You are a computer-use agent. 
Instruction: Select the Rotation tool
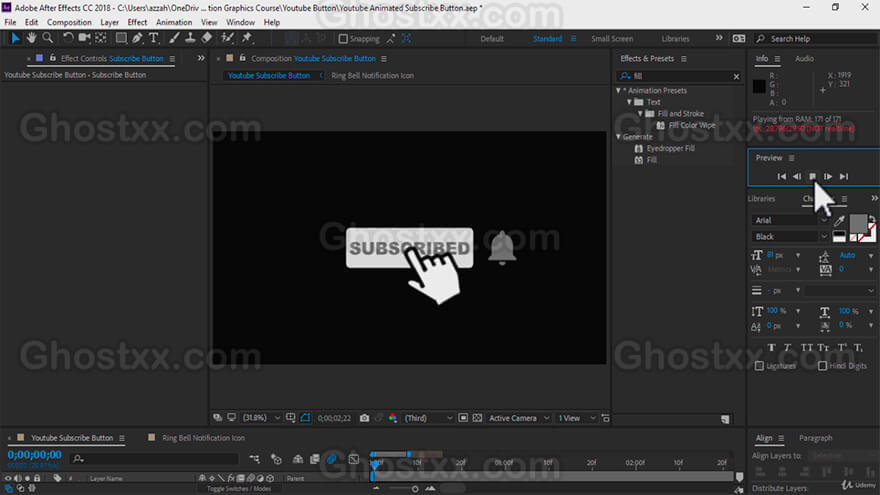pyautogui.click(x=67, y=38)
